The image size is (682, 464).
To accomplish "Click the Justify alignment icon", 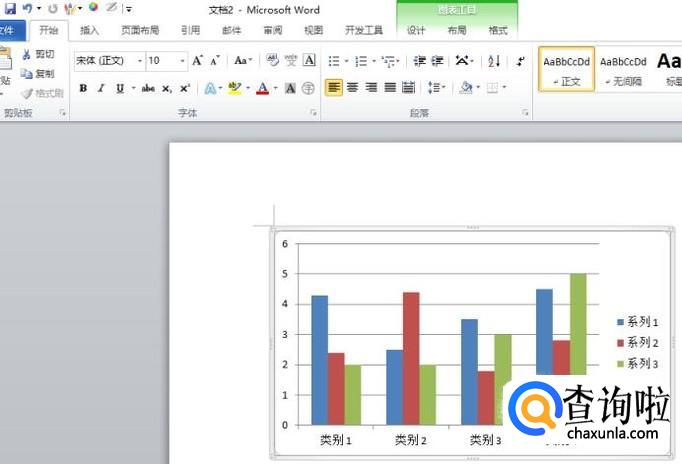I will pyautogui.click(x=390, y=88).
